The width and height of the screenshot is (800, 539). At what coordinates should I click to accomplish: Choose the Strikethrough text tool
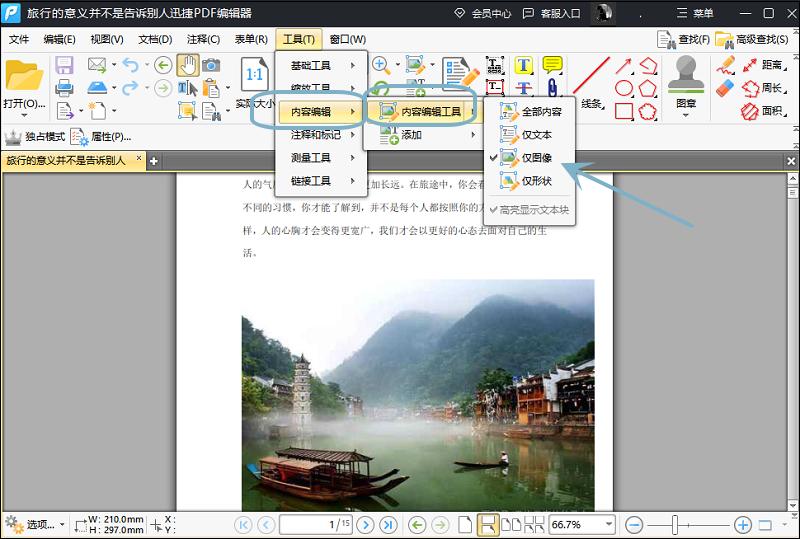[523, 88]
